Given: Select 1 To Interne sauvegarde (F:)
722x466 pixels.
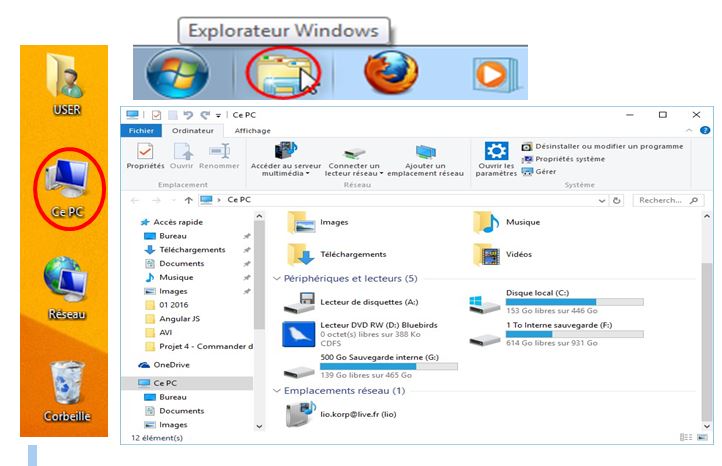Looking at the screenshot, I should click(x=556, y=334).
